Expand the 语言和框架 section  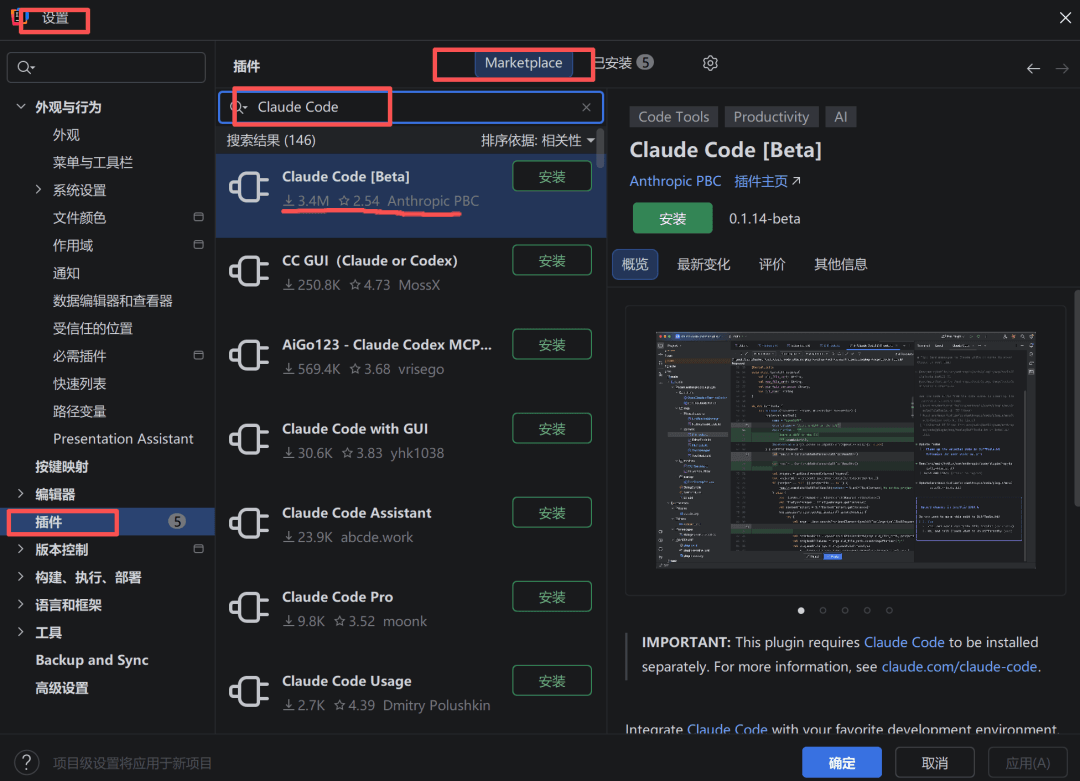pyautogui.click(x=21, y=604)
